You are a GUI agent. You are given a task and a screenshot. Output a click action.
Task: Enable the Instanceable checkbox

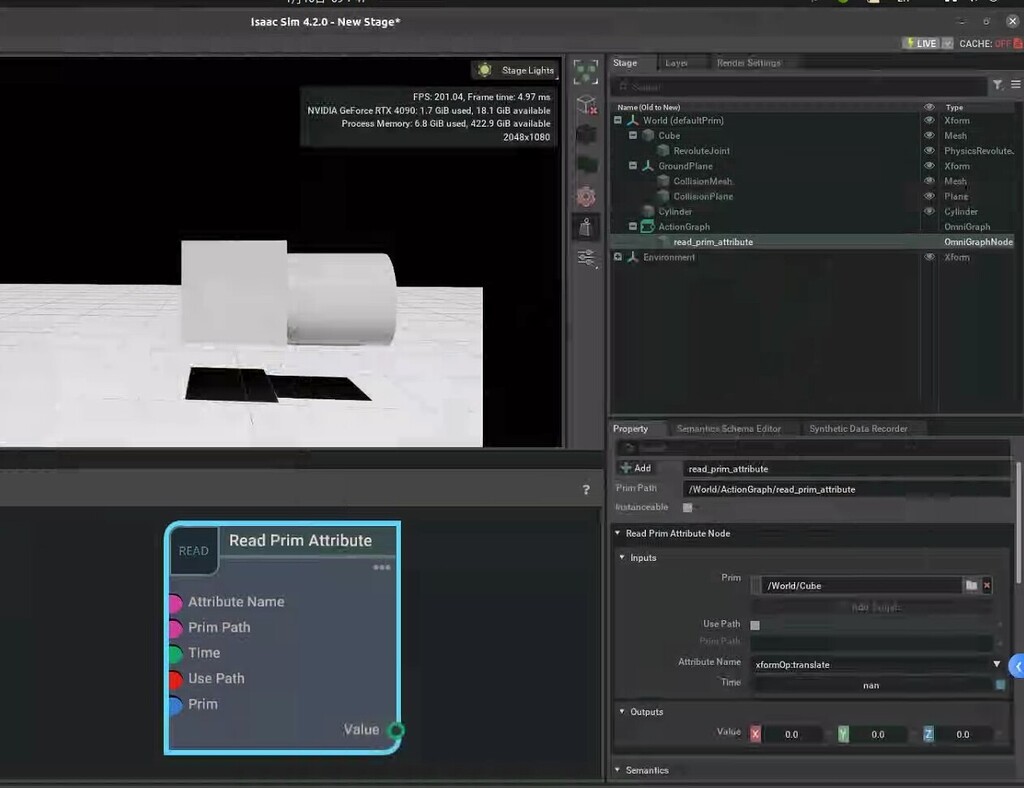(x=685, y=507)
